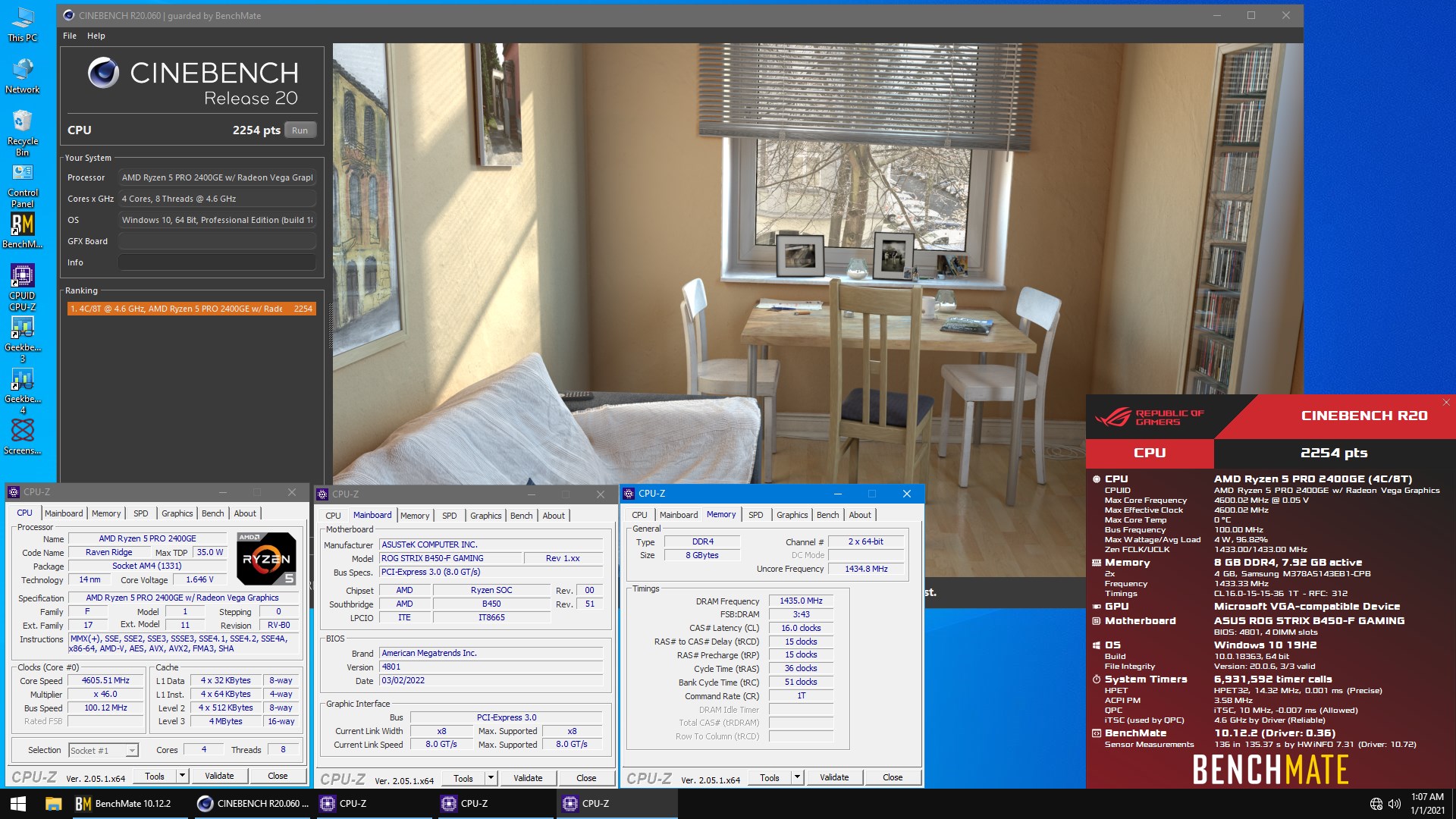Screen dimensions: 1456x819
Task: Click Memory section icon in BenchMate panel
Action: (1096, 563)
